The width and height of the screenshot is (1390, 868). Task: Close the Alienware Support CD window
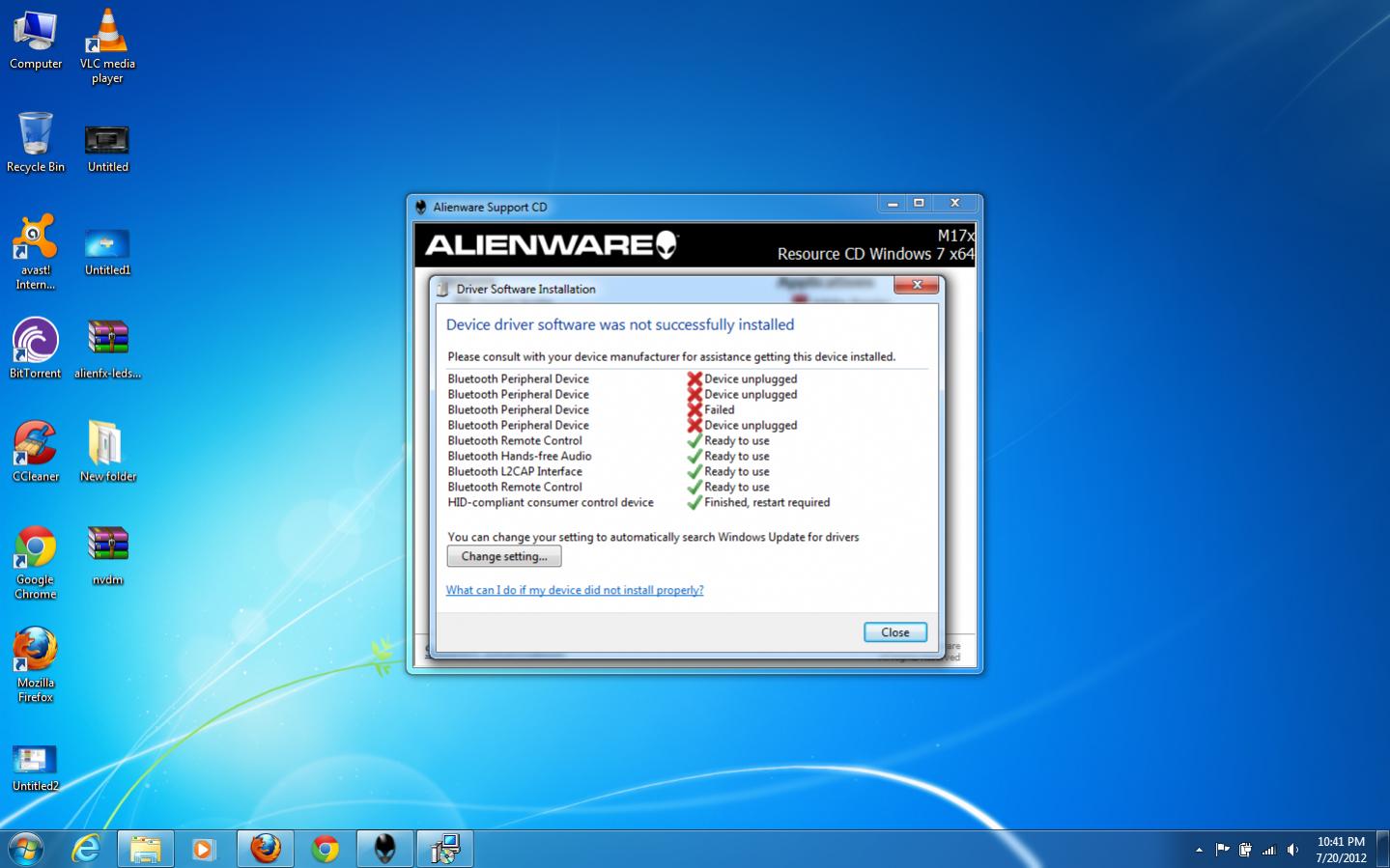954,203
